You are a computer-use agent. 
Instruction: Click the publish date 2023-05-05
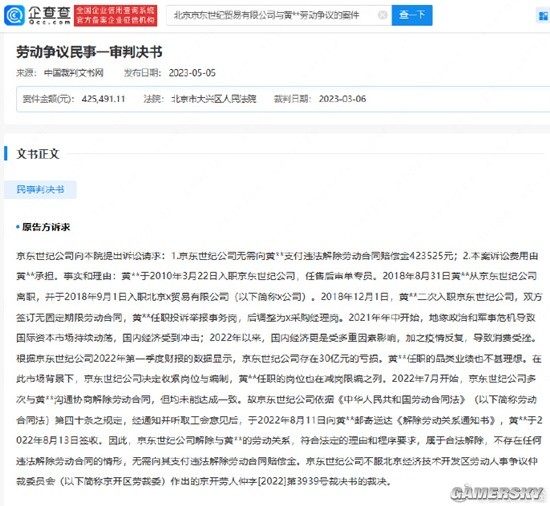(x=192, y=73)
